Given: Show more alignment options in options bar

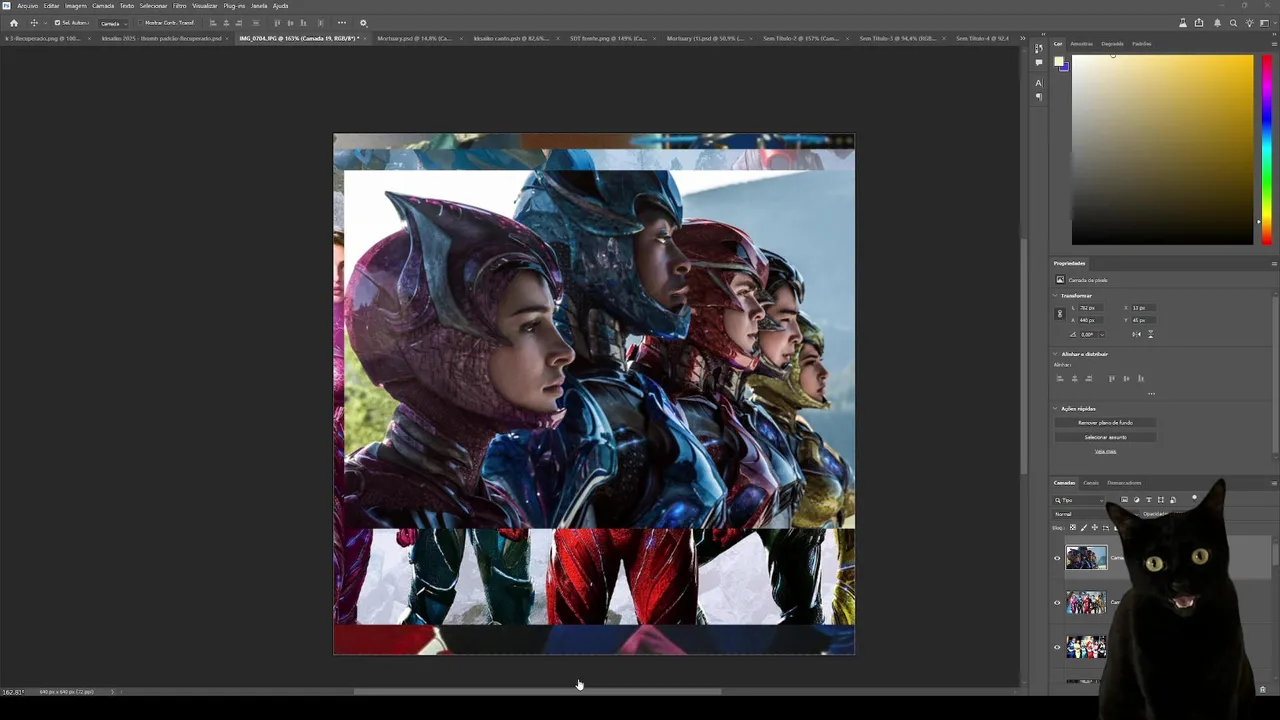Looking at the screenshot, I should pyautogui.click(x=342, y=23).
